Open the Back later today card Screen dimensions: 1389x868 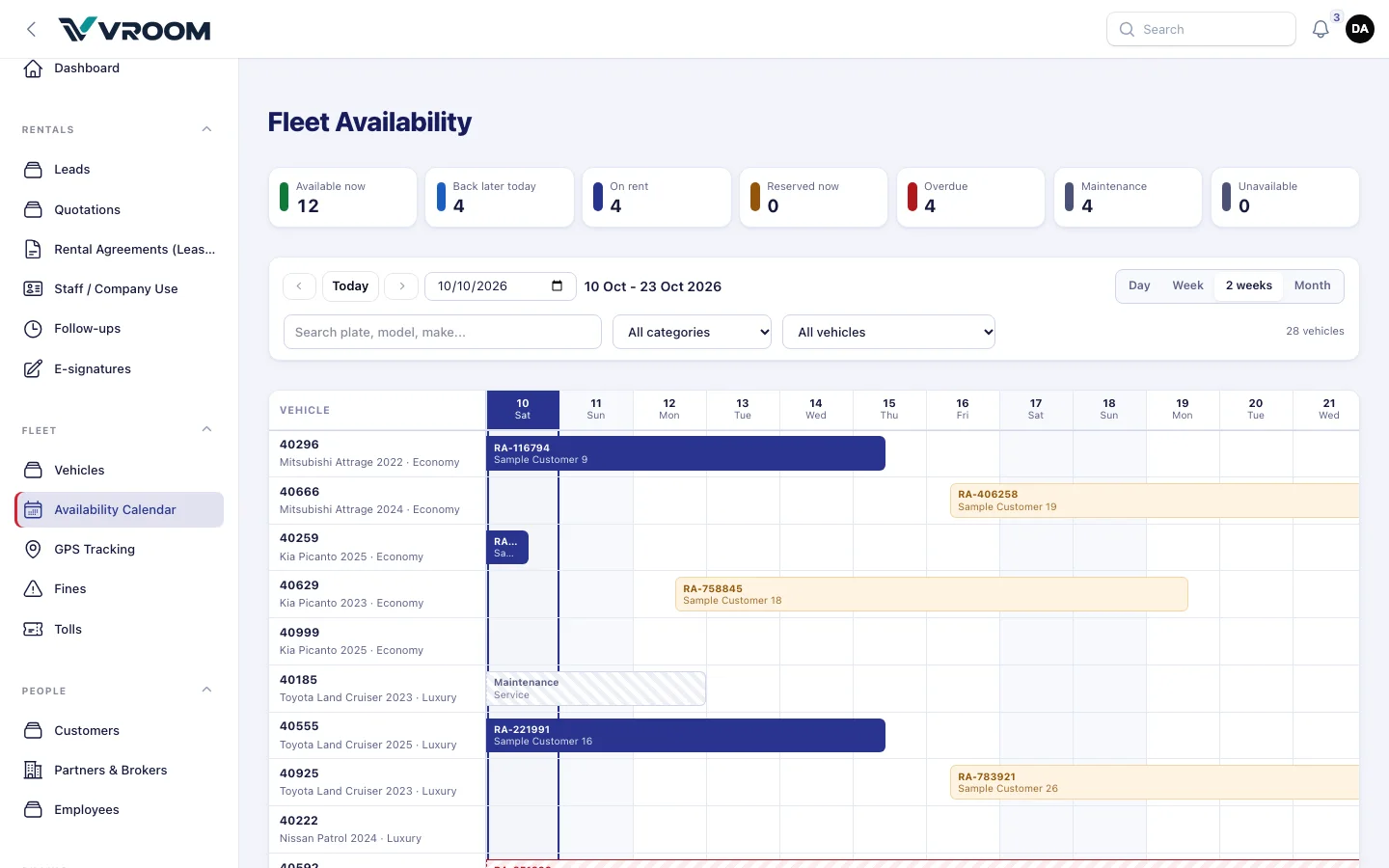pos(500,198)
